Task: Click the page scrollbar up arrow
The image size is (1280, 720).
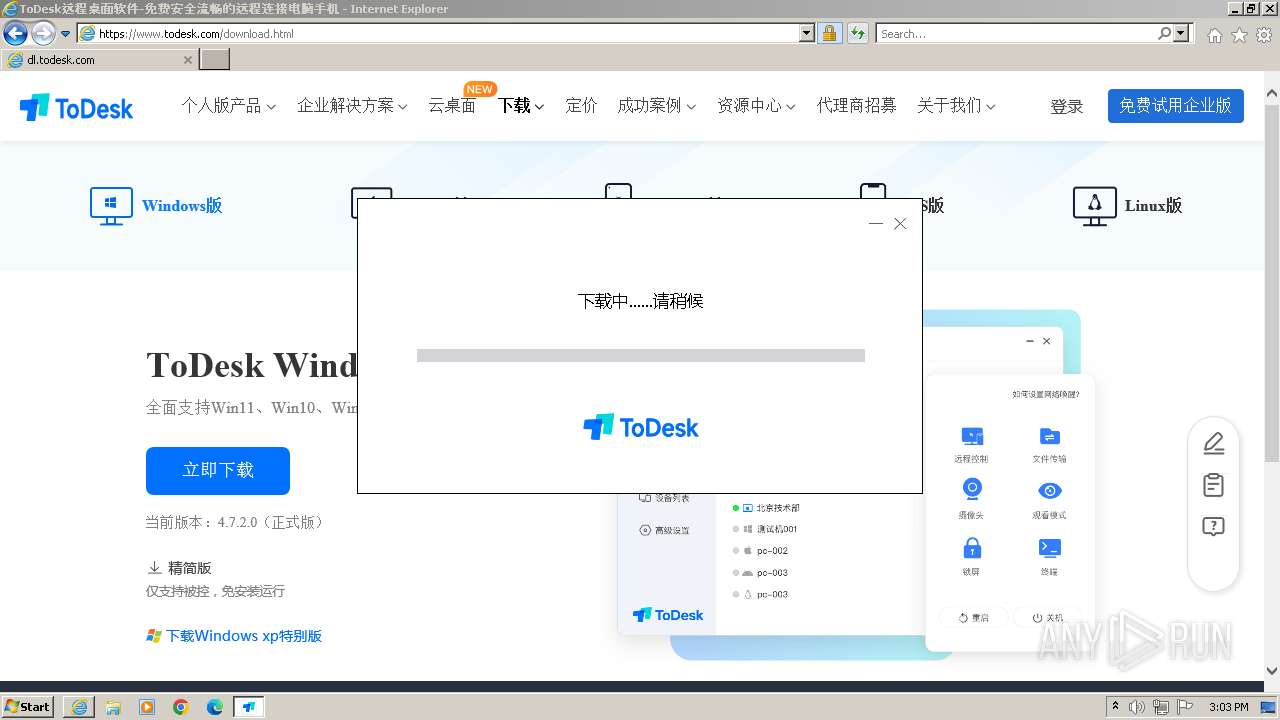Action: pyautogui.click(x=1272, y=93)
